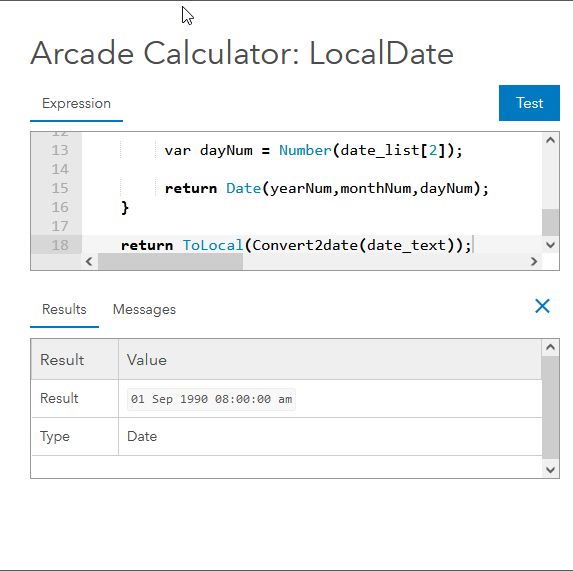Image resolution: width=573 pixels, height=571 pixels.
Task: Close the results panel with the X icon
Action: [542, 306]
